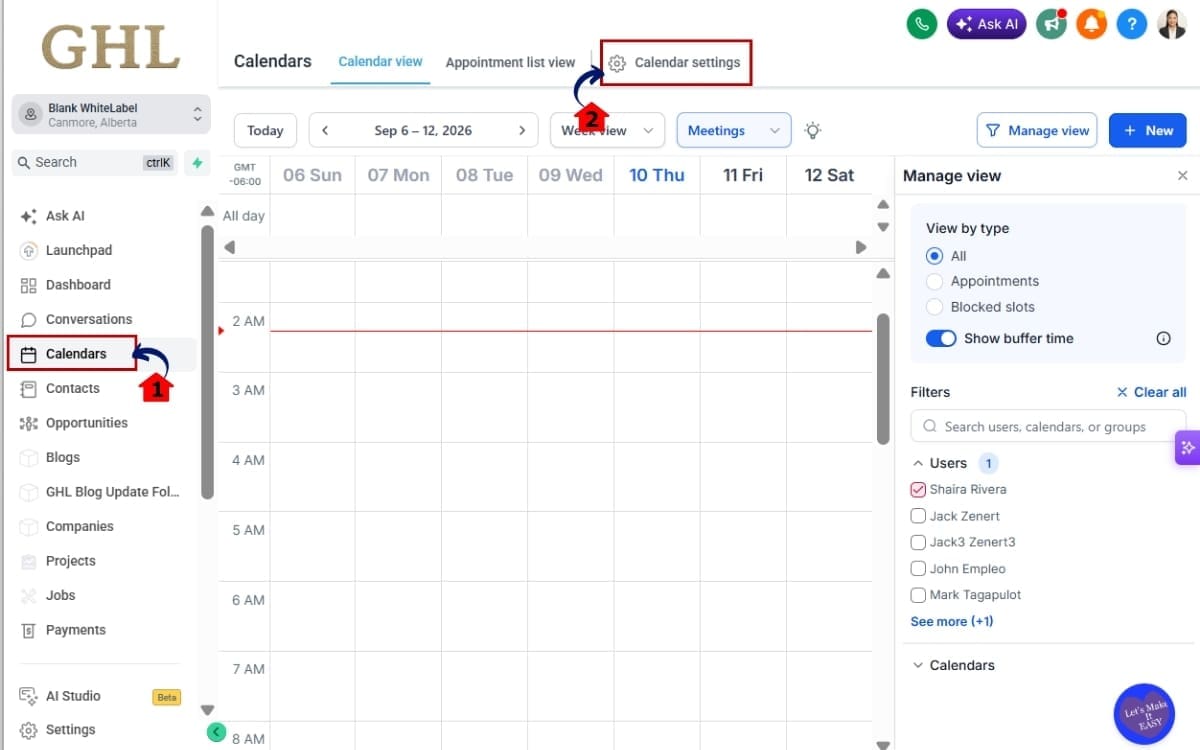Click See more (+1) users link

pos(952,621)
